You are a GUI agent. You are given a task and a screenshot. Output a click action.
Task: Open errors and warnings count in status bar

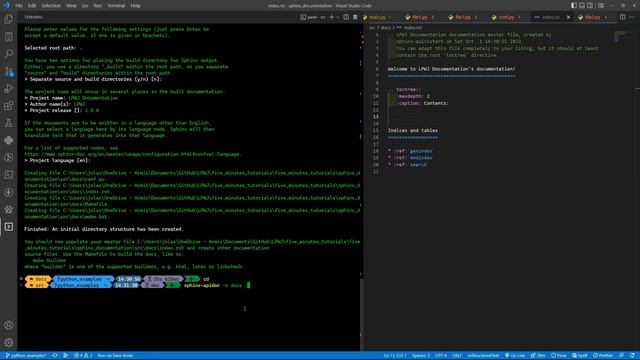pyautogui.click(x=83, y=356)
